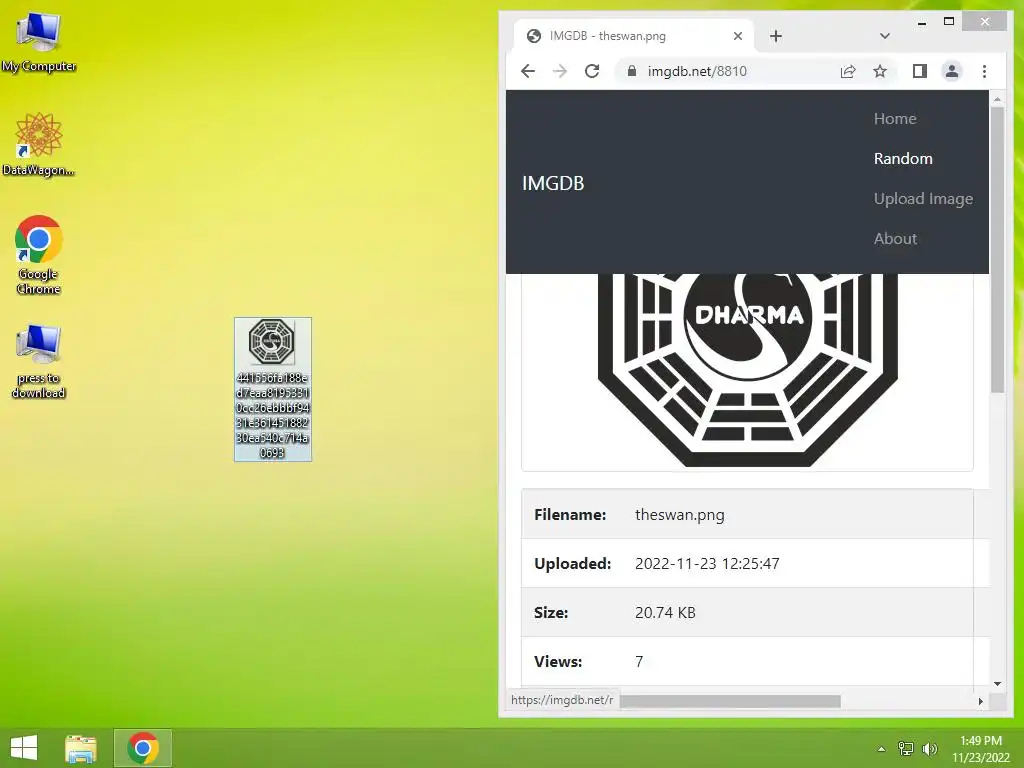Open a new tab with plus button

[776, 36]
